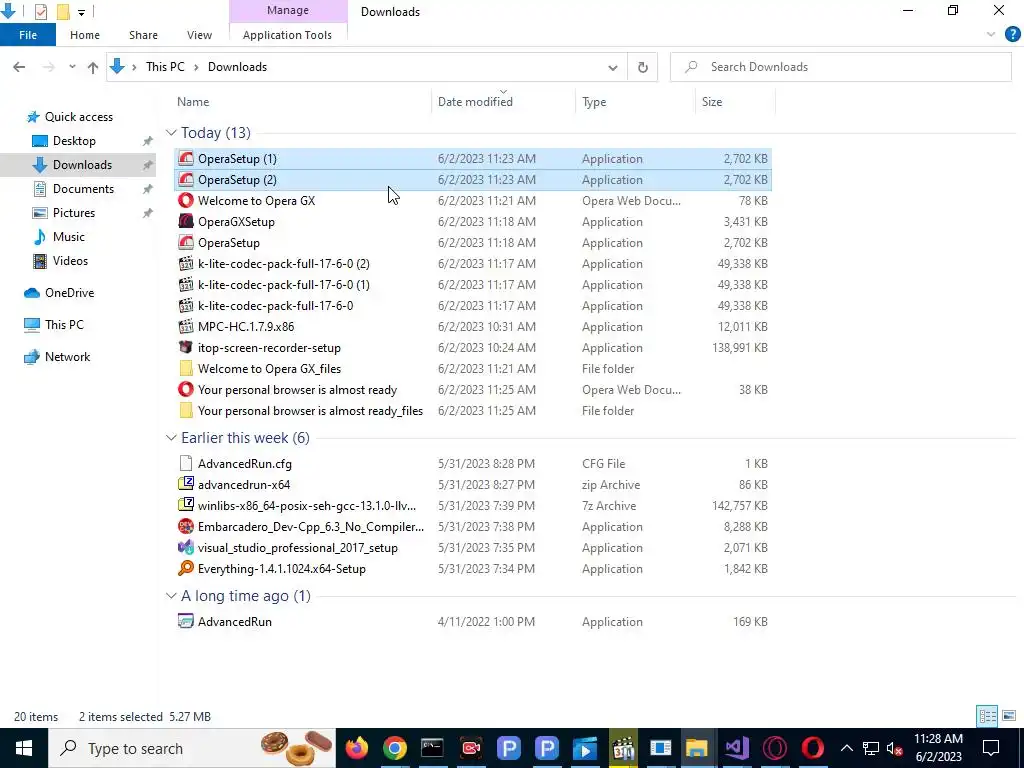Click the advancedrun-x64 zip archive icon
1024x768 pixels.
pyautogui.click(x=186, y=485)
